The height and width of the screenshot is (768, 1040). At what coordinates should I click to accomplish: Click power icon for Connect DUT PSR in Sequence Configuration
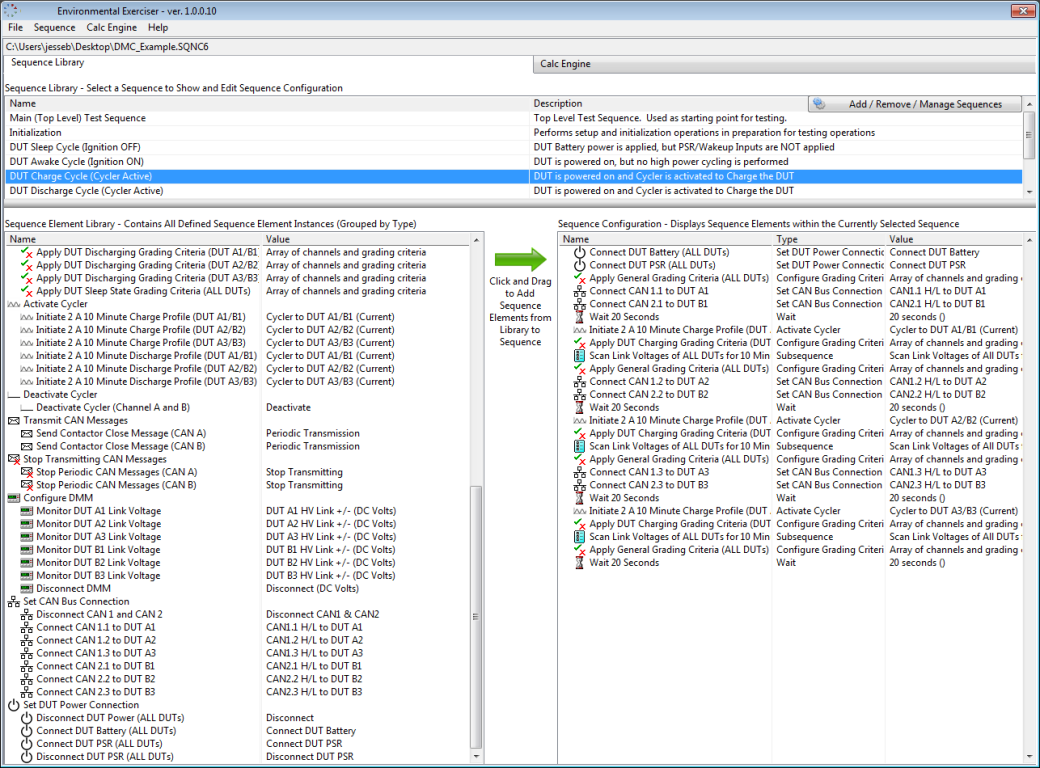tap(580, 265)
